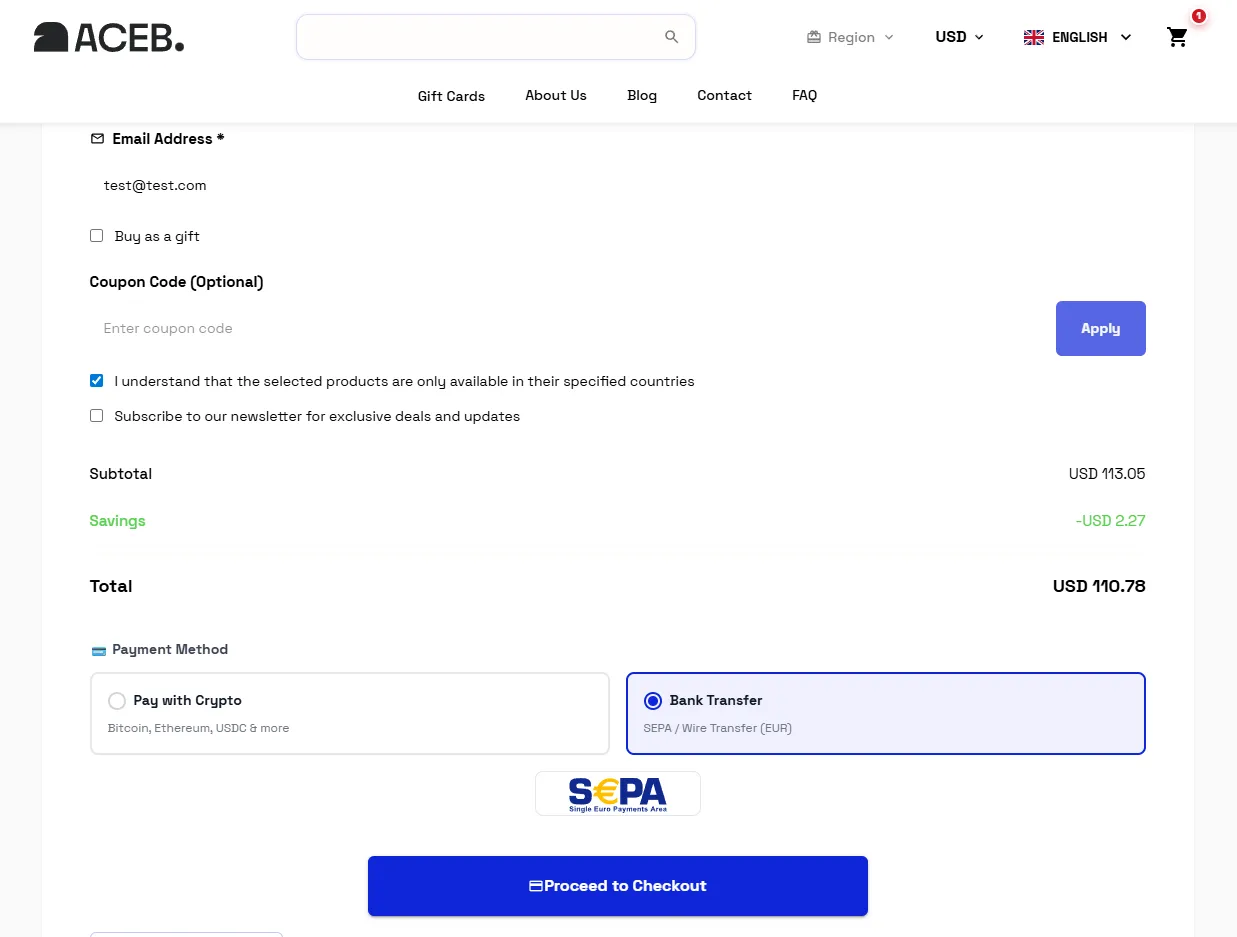The width and height of the screenshot is (1237, 937).
Task: Open the USD currency dropdown
Action: coord(958,37)
